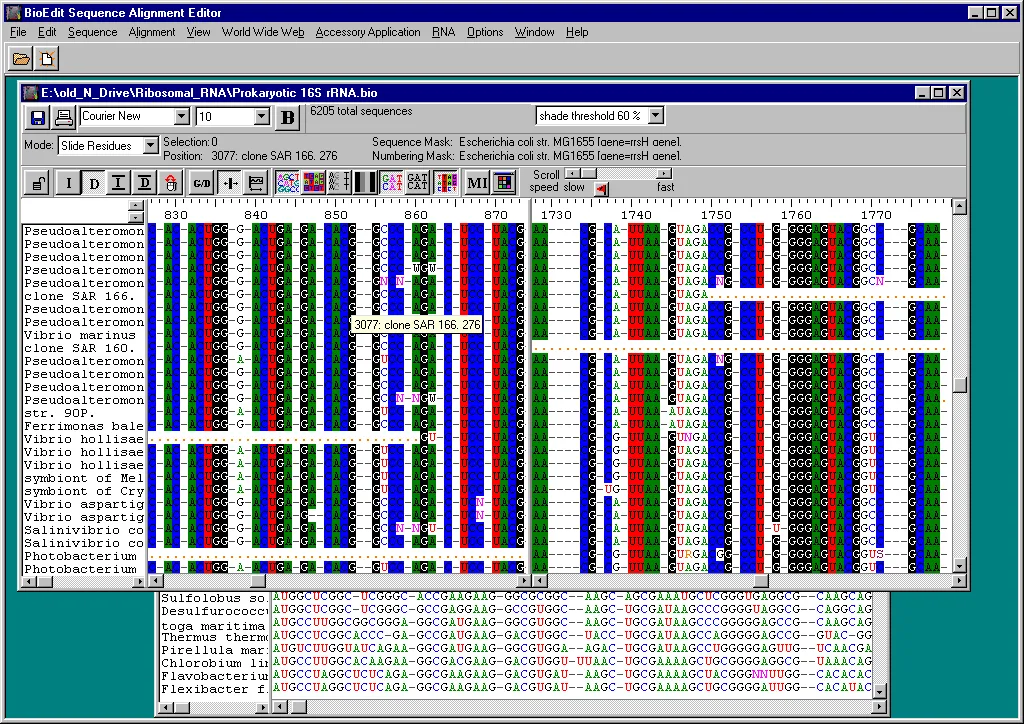
Task: Click the MI mutual information icon
Action: click(x=478, y=183)
